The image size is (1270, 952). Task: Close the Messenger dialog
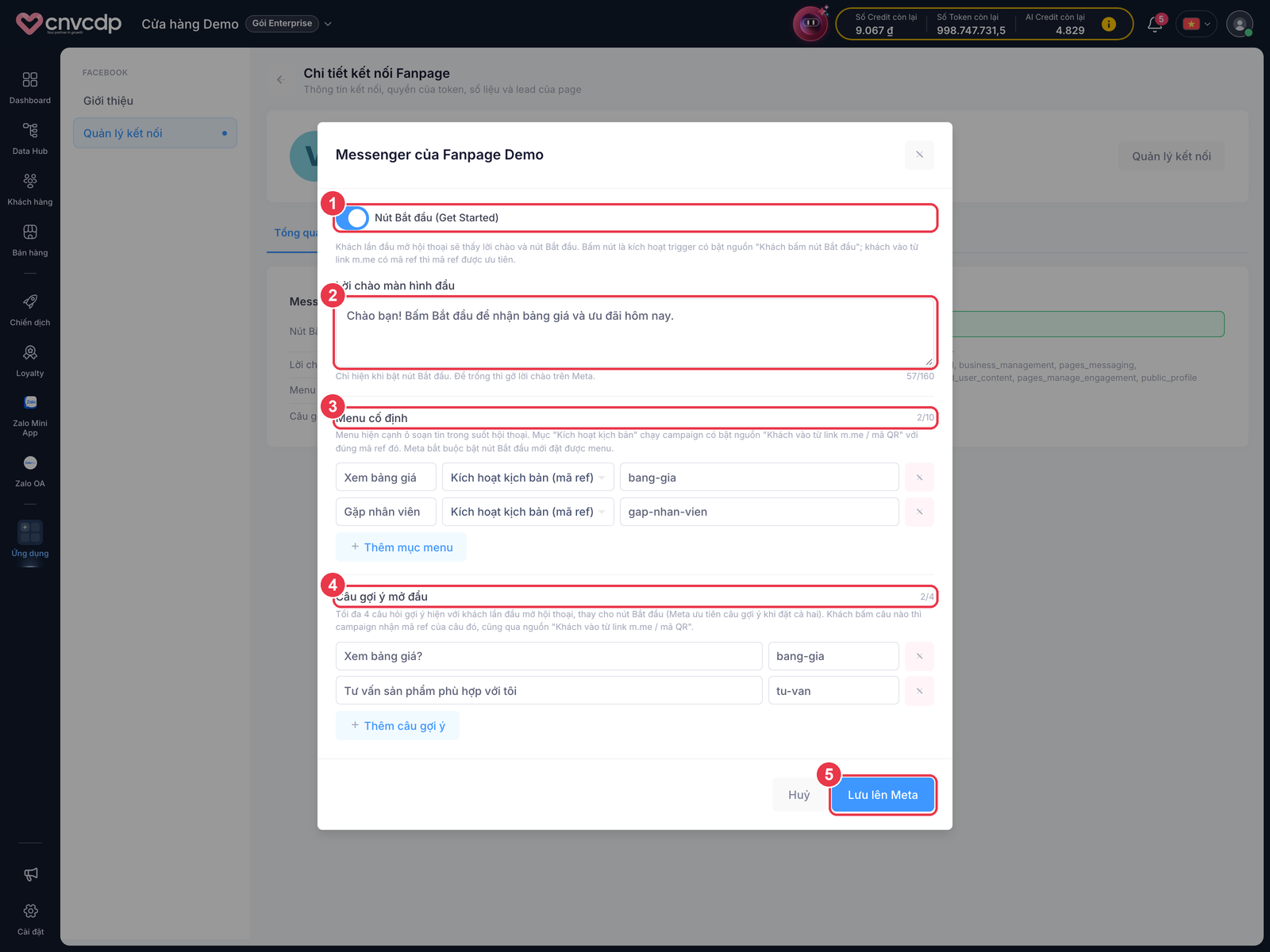919,155
